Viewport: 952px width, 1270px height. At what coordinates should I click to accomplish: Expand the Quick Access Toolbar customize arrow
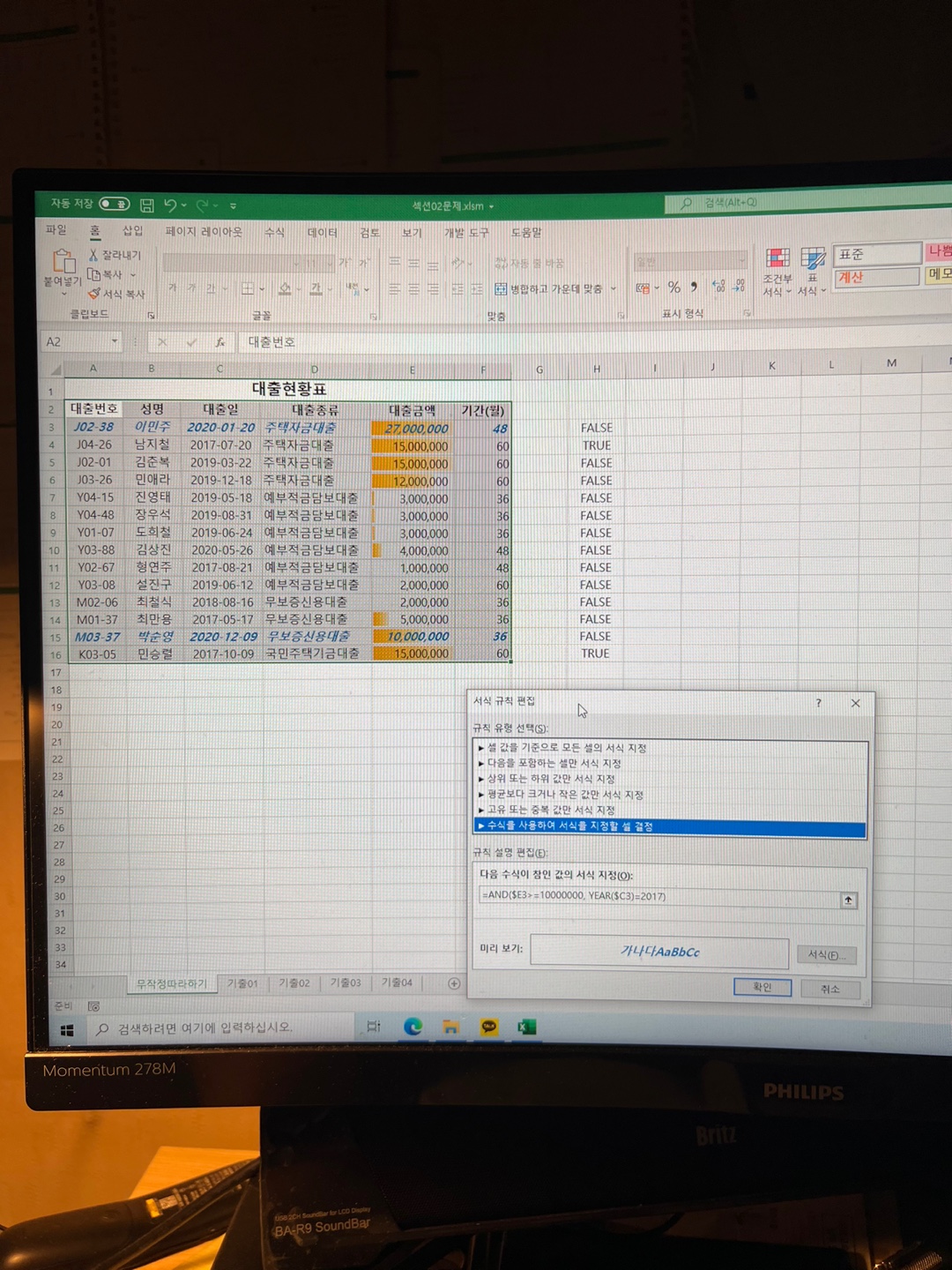tap(234, 206)
